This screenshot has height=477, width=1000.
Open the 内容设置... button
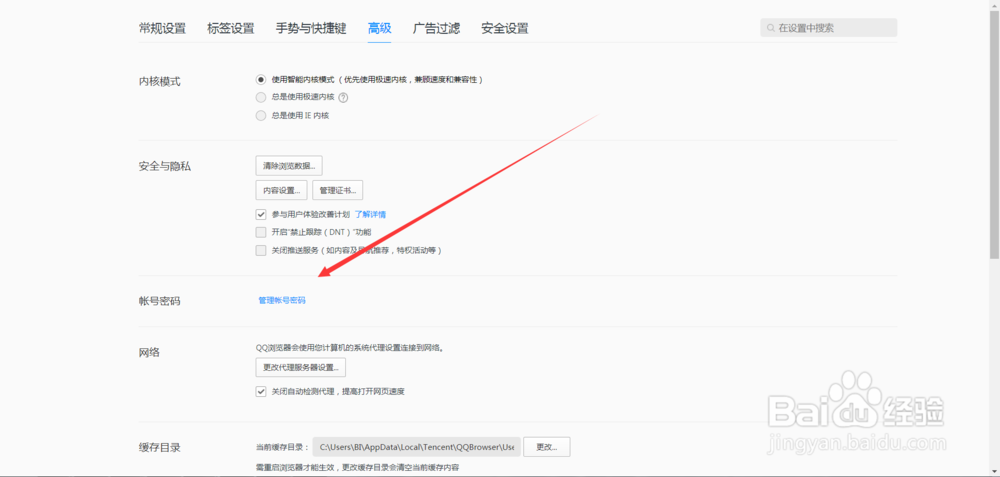[281, 190]
